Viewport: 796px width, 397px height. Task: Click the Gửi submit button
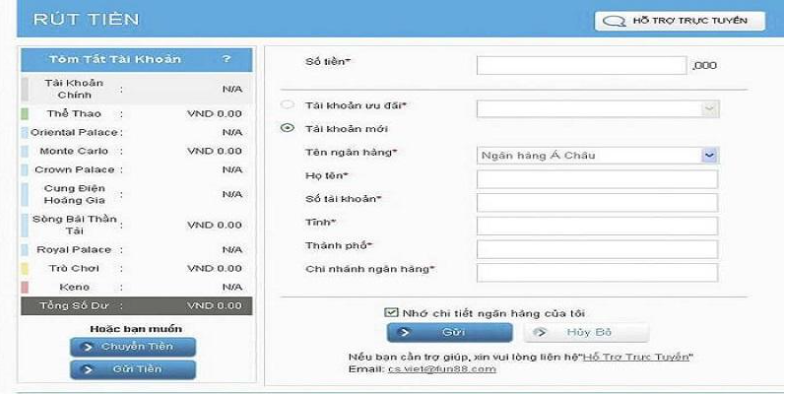[x=450, y=333]
